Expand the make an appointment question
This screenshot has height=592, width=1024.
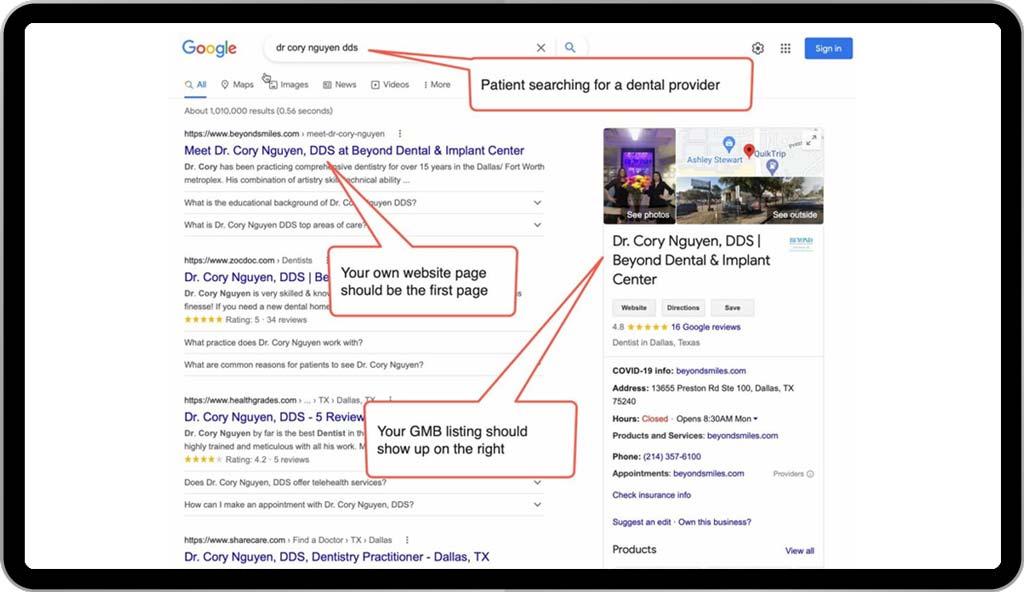point(363,504)
